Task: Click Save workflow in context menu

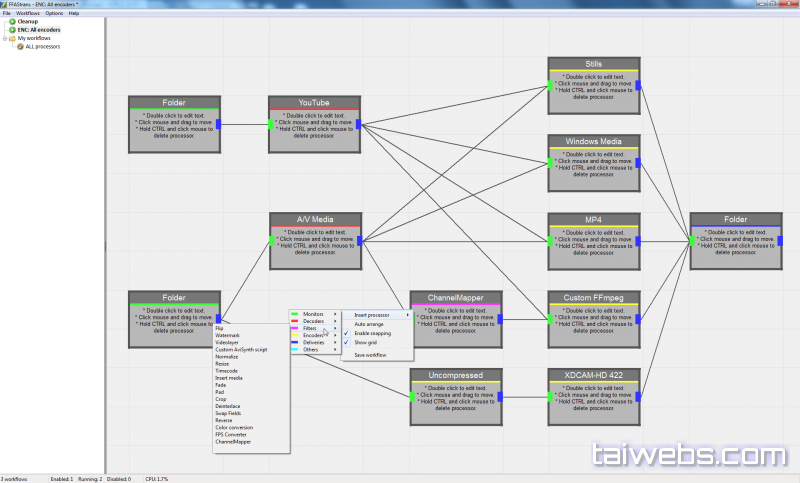Action: (370, 355)
